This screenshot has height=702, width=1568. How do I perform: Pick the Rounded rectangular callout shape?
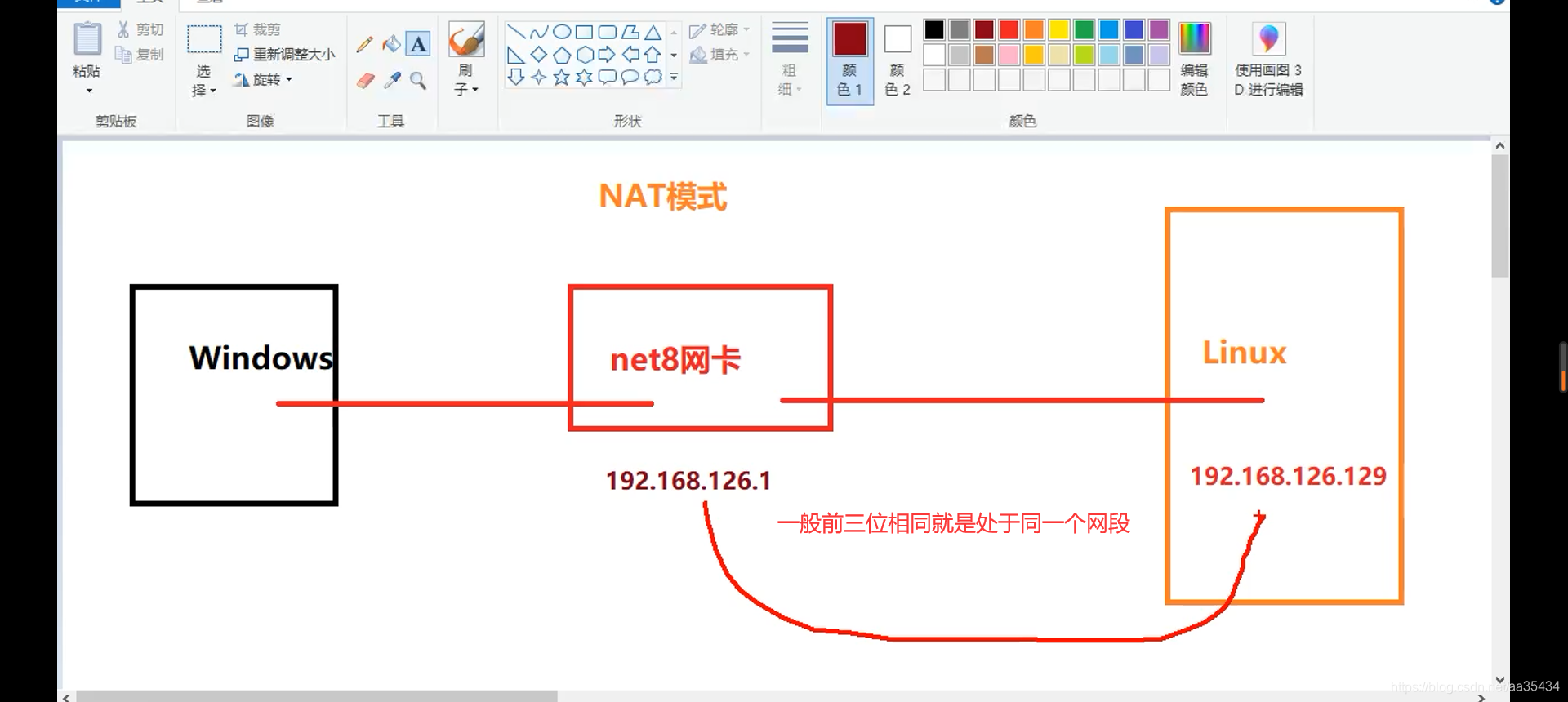(x=607, y=77)
